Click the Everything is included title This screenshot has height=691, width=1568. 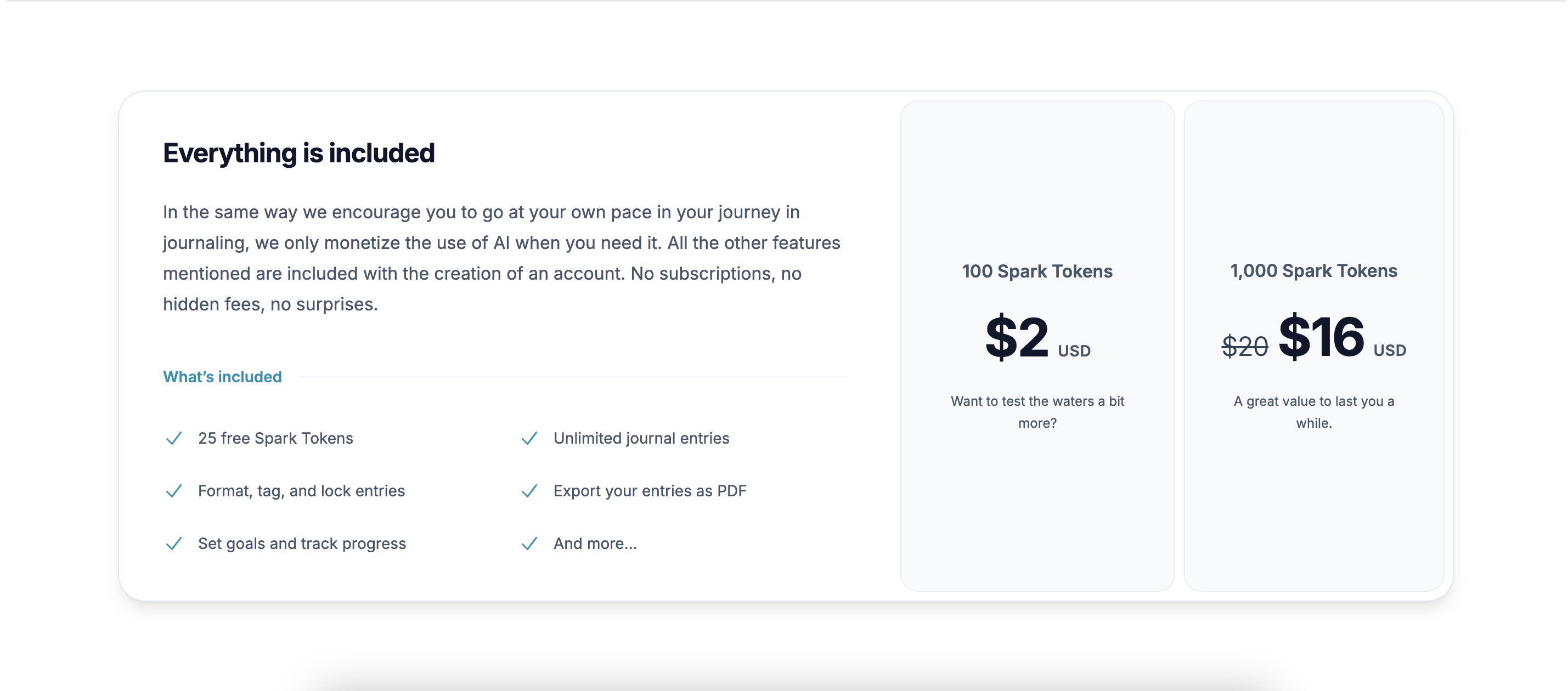(299, 154)
